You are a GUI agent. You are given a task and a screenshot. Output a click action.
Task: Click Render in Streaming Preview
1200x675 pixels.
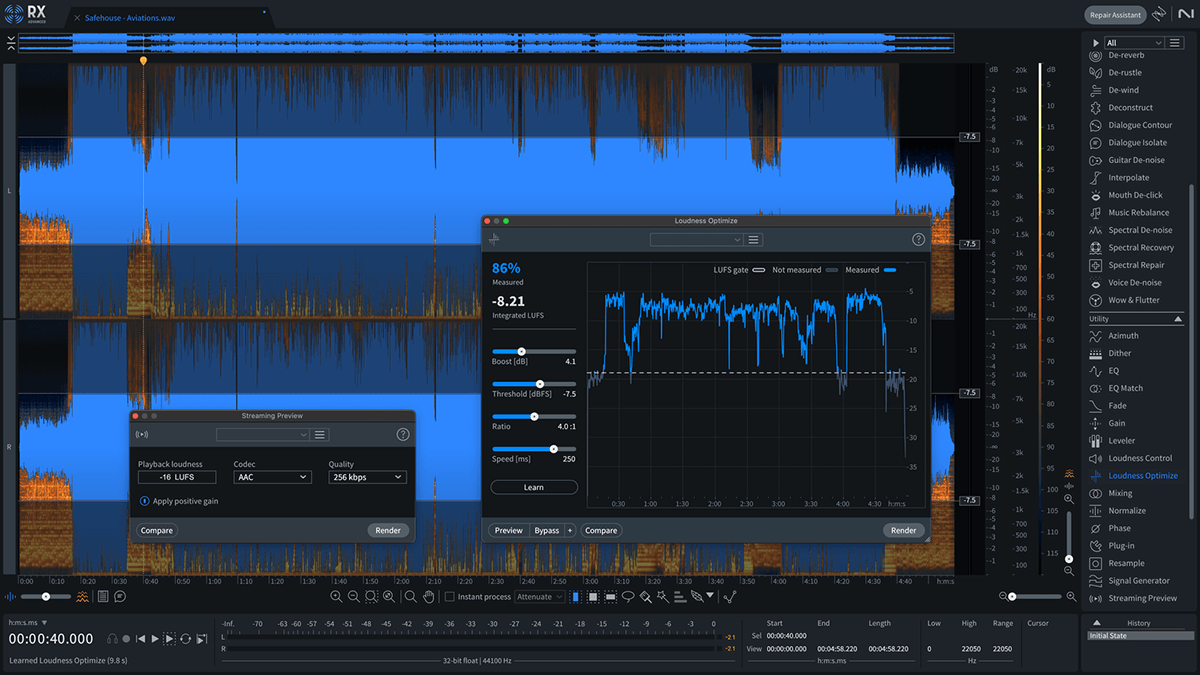[x=388, y=531]
